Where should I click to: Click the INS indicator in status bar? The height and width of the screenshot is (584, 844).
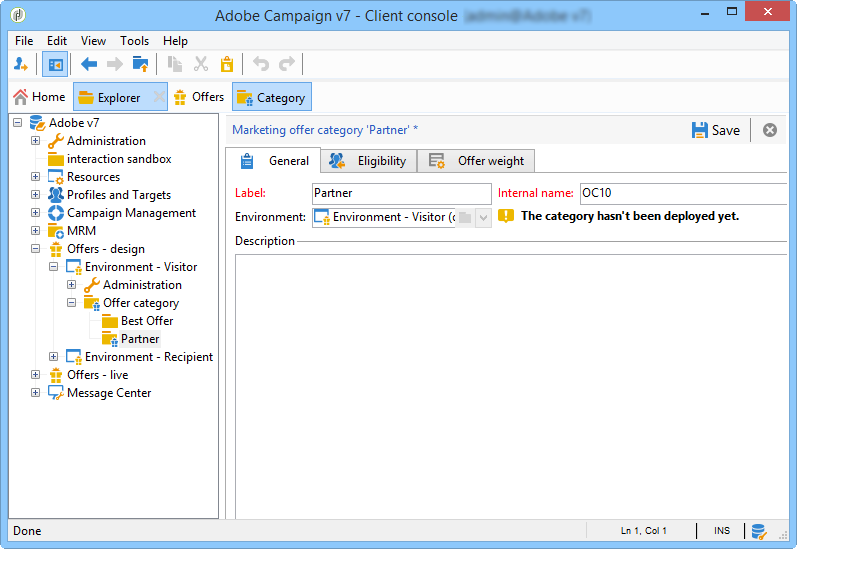pos(722,531)
